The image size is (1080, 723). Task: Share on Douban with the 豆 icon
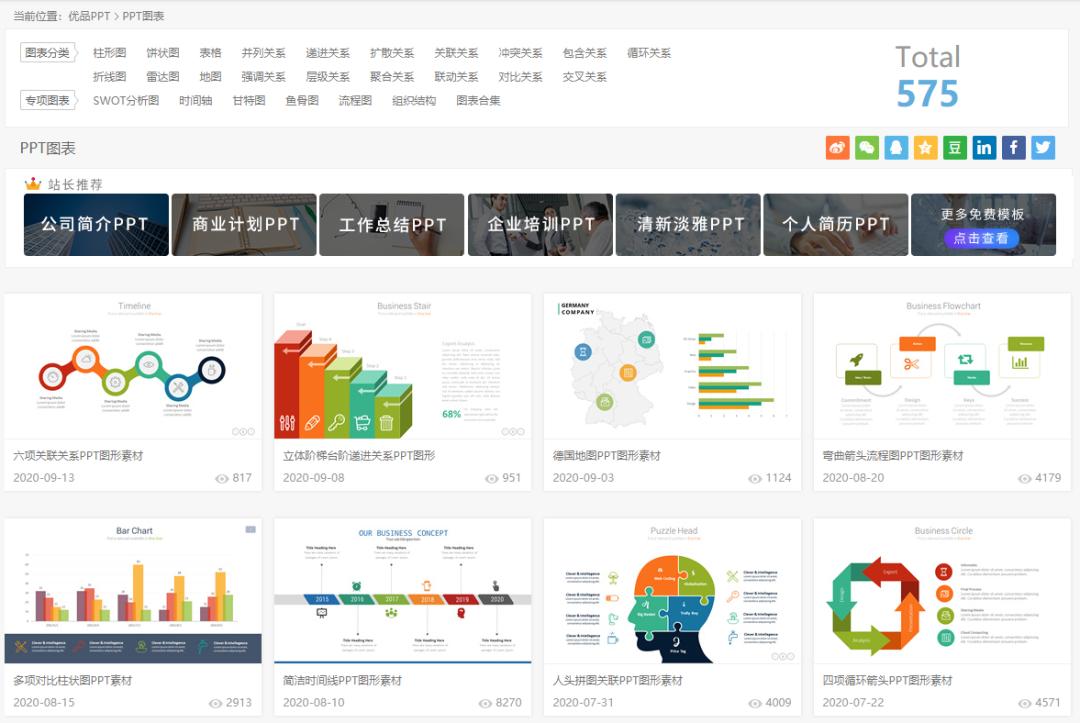pos(953,147)
